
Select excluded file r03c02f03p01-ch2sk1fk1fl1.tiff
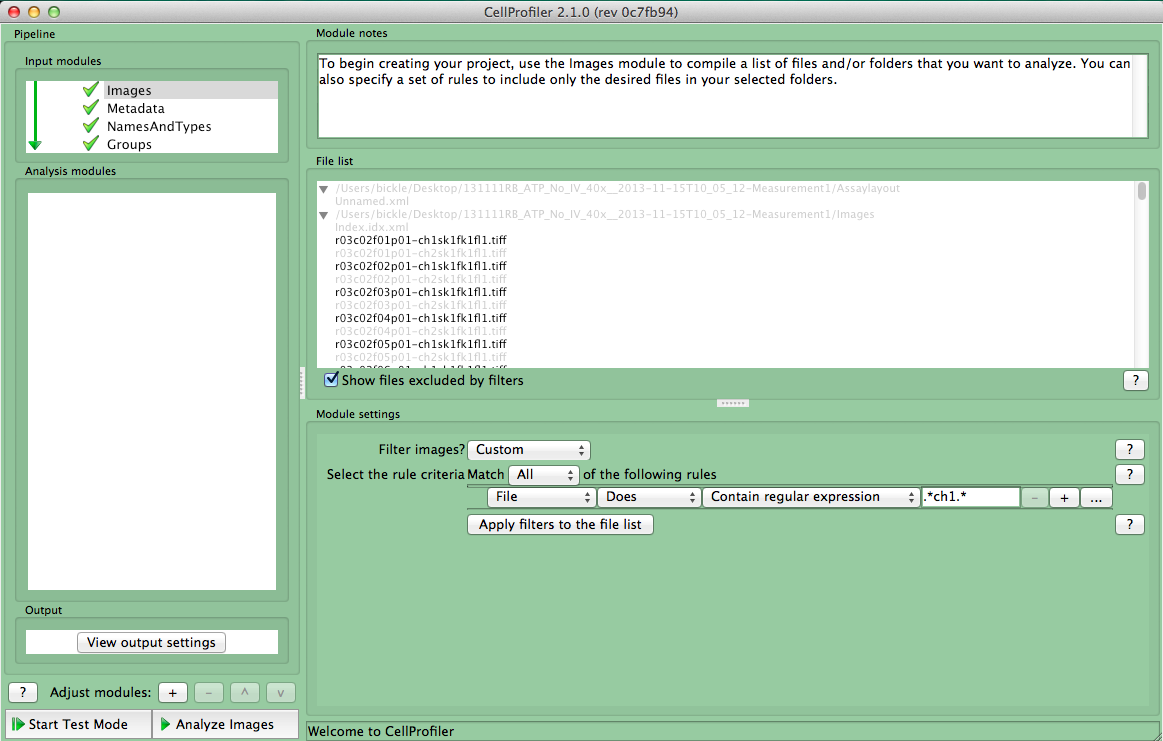click(x=421, y=305)
